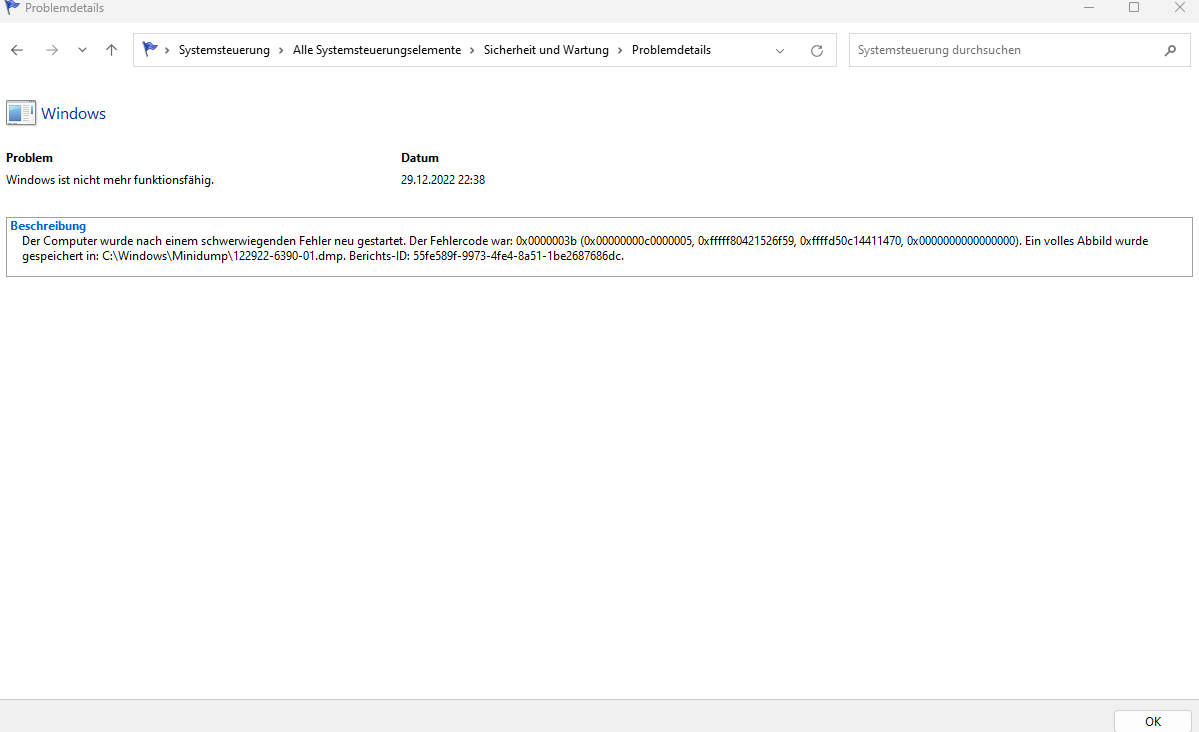Expand chevron after Sicherheit und Wartung
The image size is (1199, 732).
tap(620, 50)
